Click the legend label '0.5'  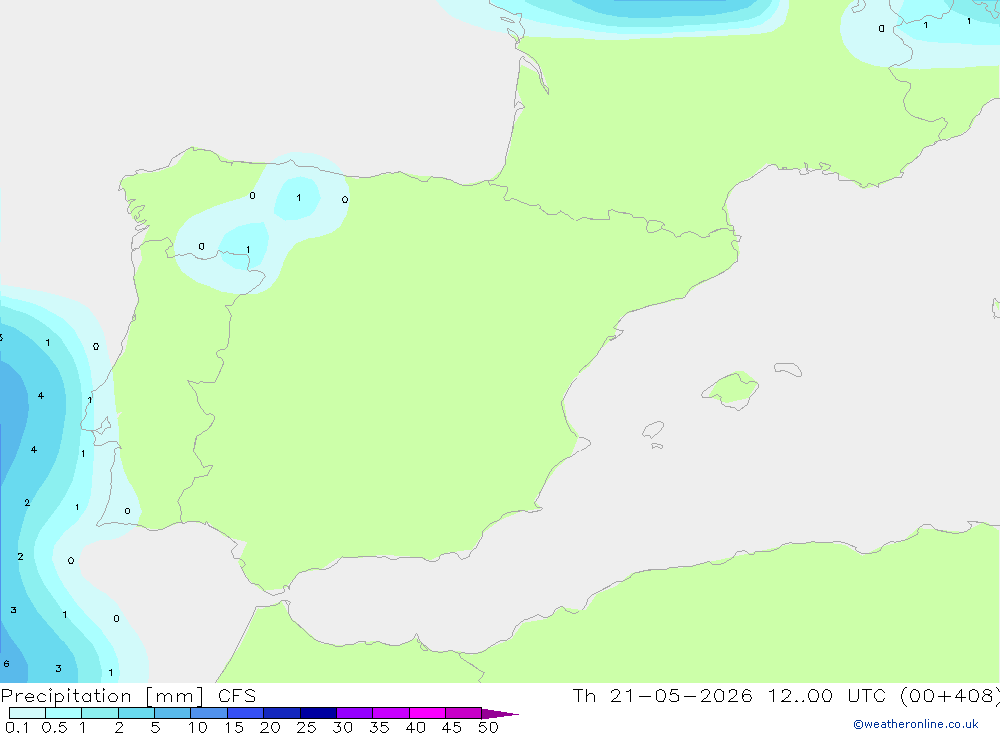(54, 727)
